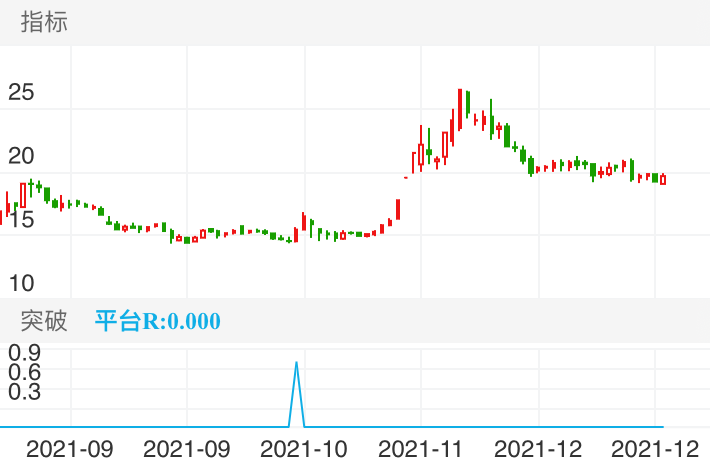Click the 10 price axis label
The width and height of the screenshot is (710, 472).
coord(21,282)
